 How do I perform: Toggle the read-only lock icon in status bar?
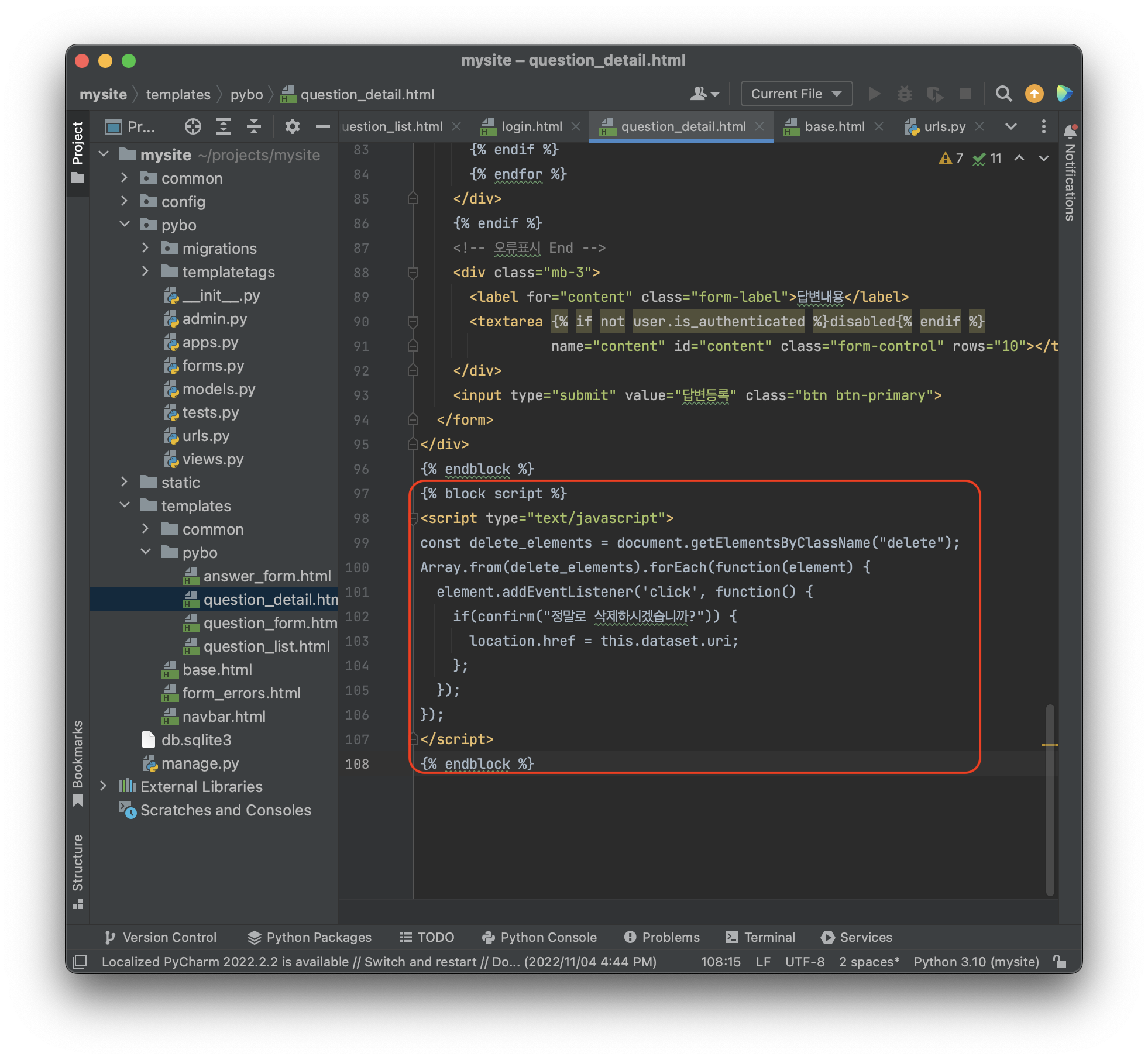tap(1060, 961)
